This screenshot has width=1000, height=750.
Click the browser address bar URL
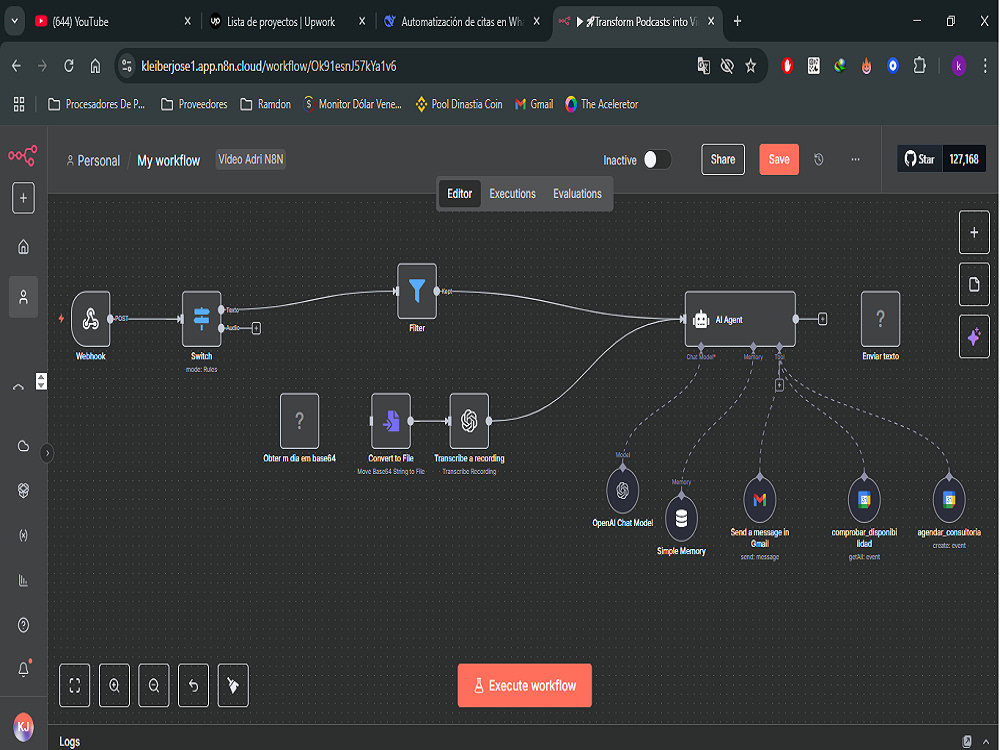click(268, 66)
